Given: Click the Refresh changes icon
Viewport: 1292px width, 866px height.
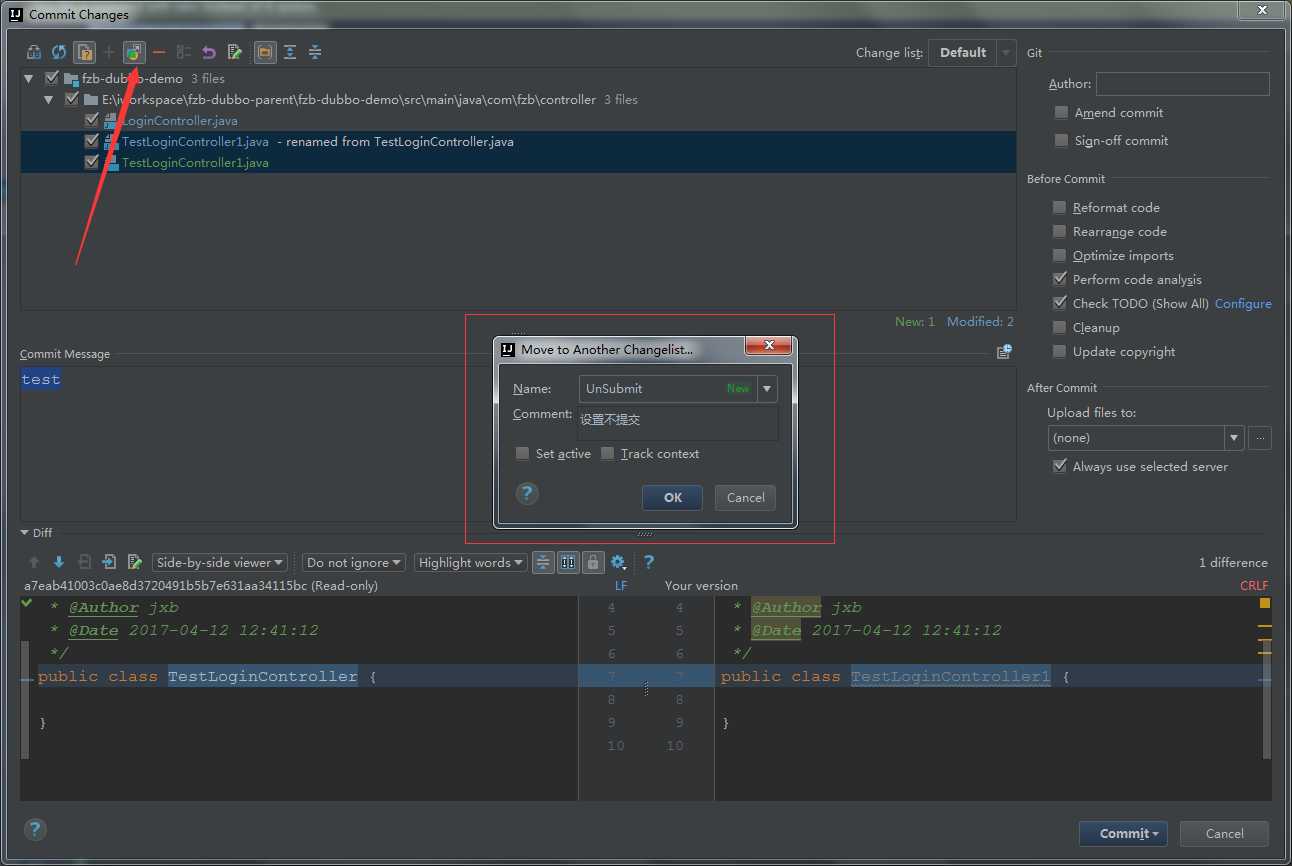Looking at the screenshot, I should (59, 52).
